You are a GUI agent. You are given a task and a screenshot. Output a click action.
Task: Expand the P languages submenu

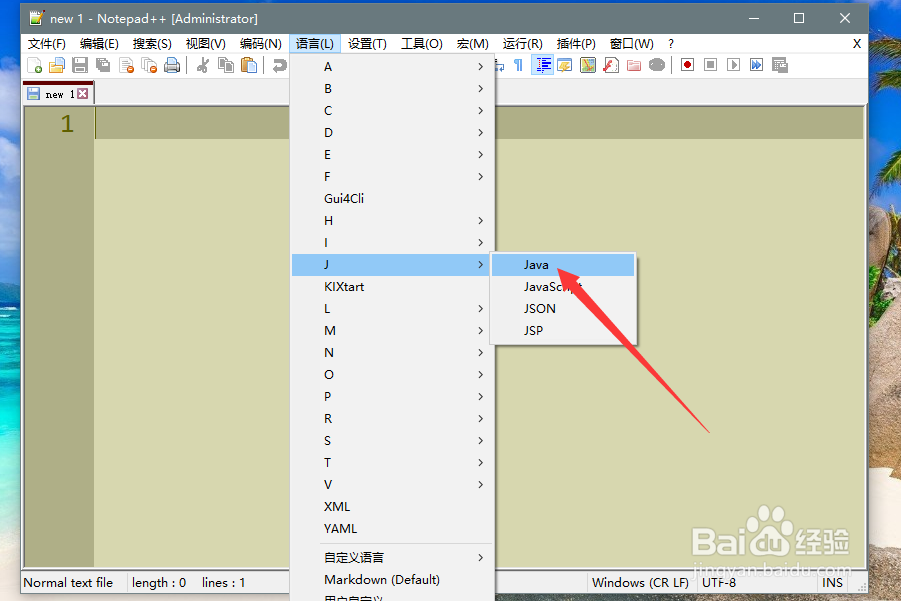click(392, 396)
